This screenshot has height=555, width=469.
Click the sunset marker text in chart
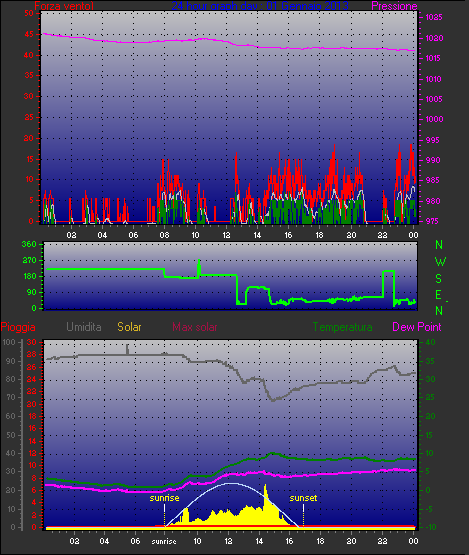[x=303, y=498]
